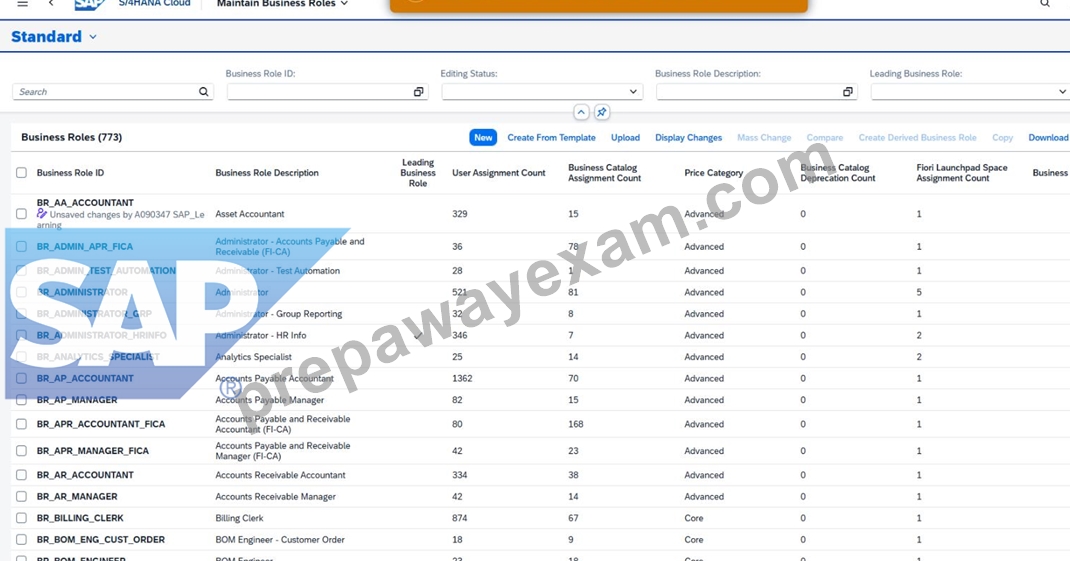1070x561 pixels.
Task: Collapse the filter header with up arrow
Action: 581,112
